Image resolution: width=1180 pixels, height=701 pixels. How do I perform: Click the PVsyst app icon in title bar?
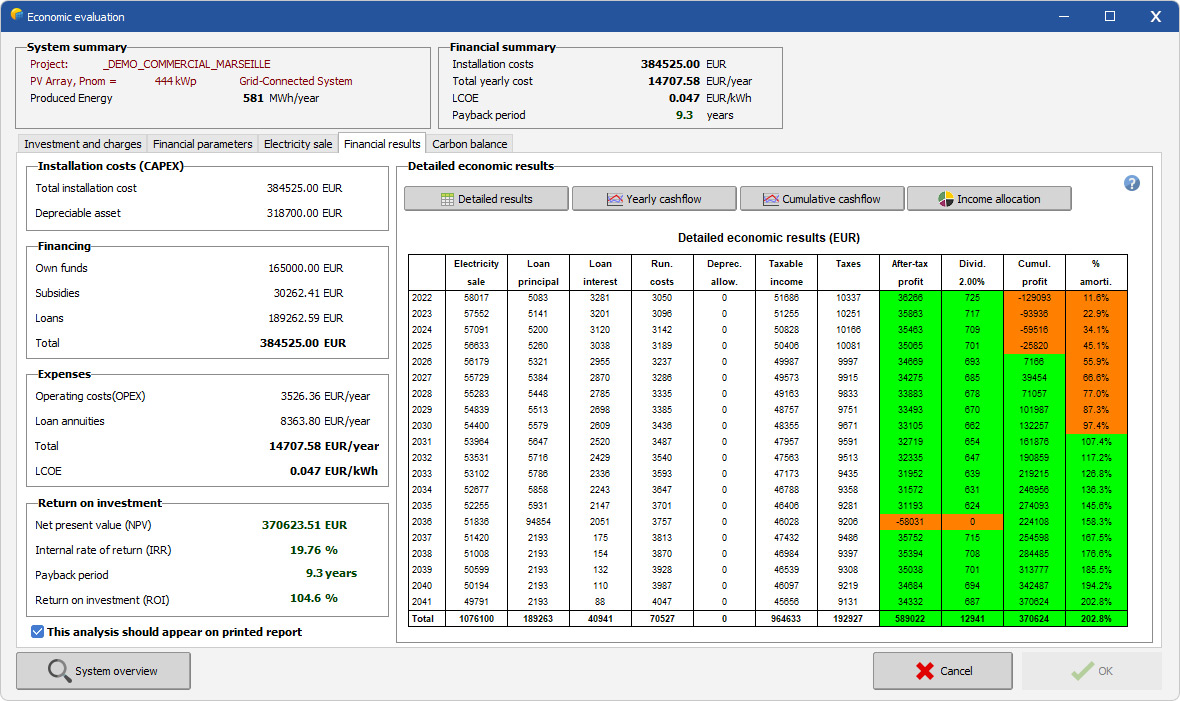[16, 14]
